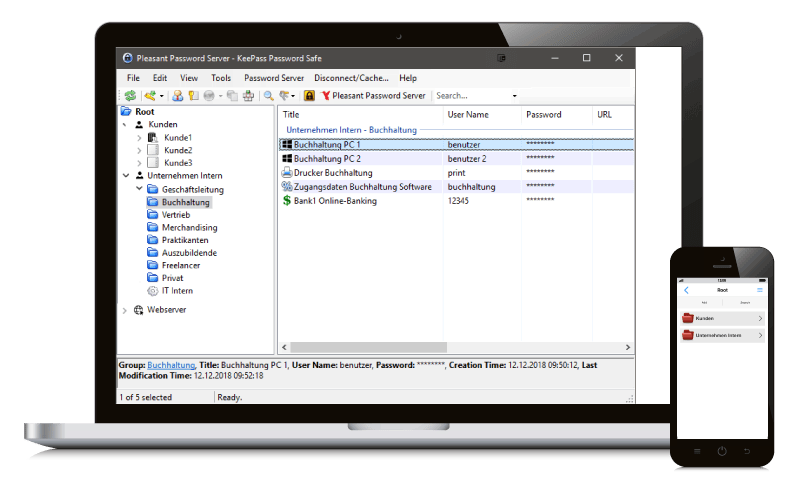Open the Password Server menu
Image resolution: width=800 pixels, height=490 pixels.
274,78
